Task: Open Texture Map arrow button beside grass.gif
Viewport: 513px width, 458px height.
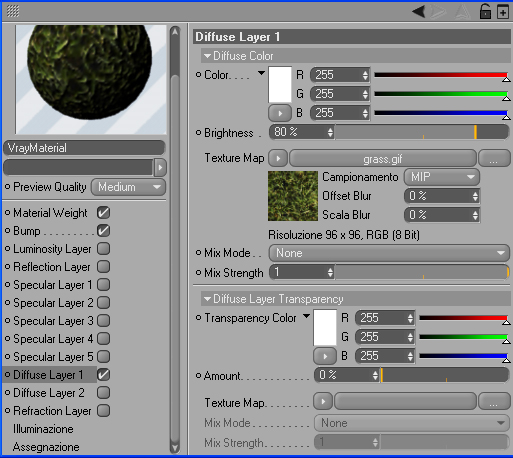Action: tap(278, 158)
